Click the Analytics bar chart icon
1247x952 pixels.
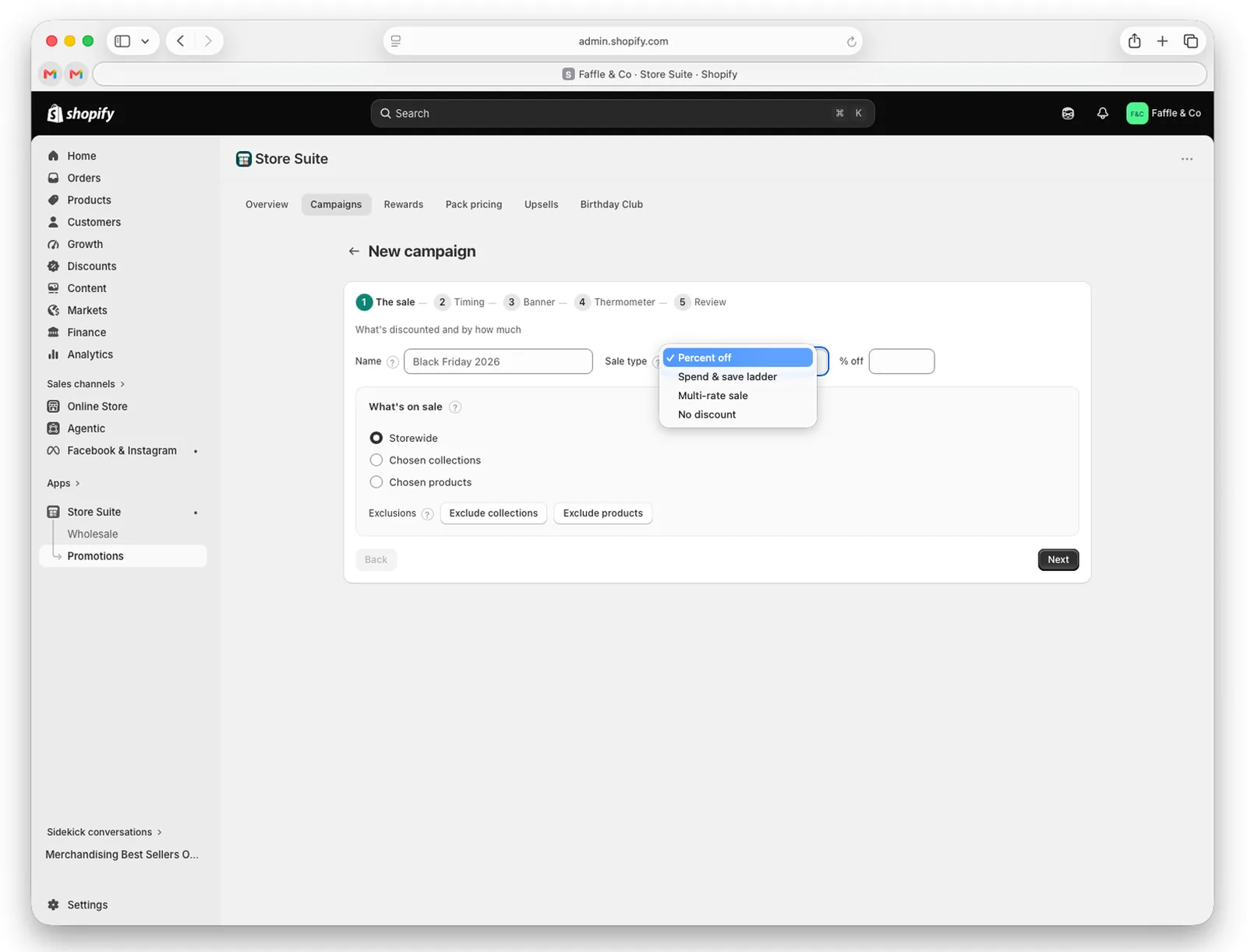[53, 354]
